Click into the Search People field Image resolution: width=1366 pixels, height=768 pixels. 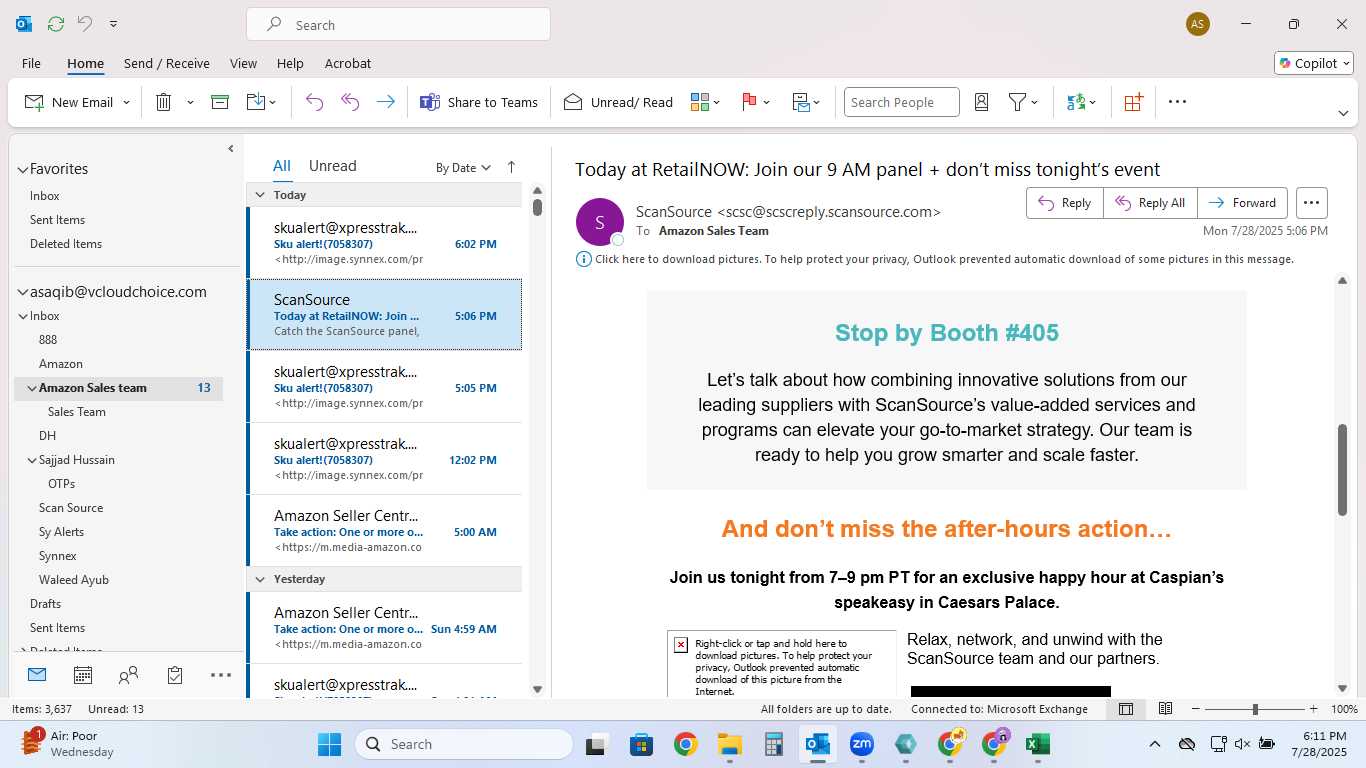pyautogui.click(x=901, y=102)
